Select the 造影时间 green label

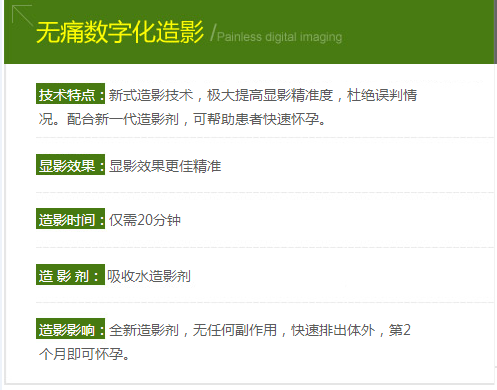click(x=70, y=219)
